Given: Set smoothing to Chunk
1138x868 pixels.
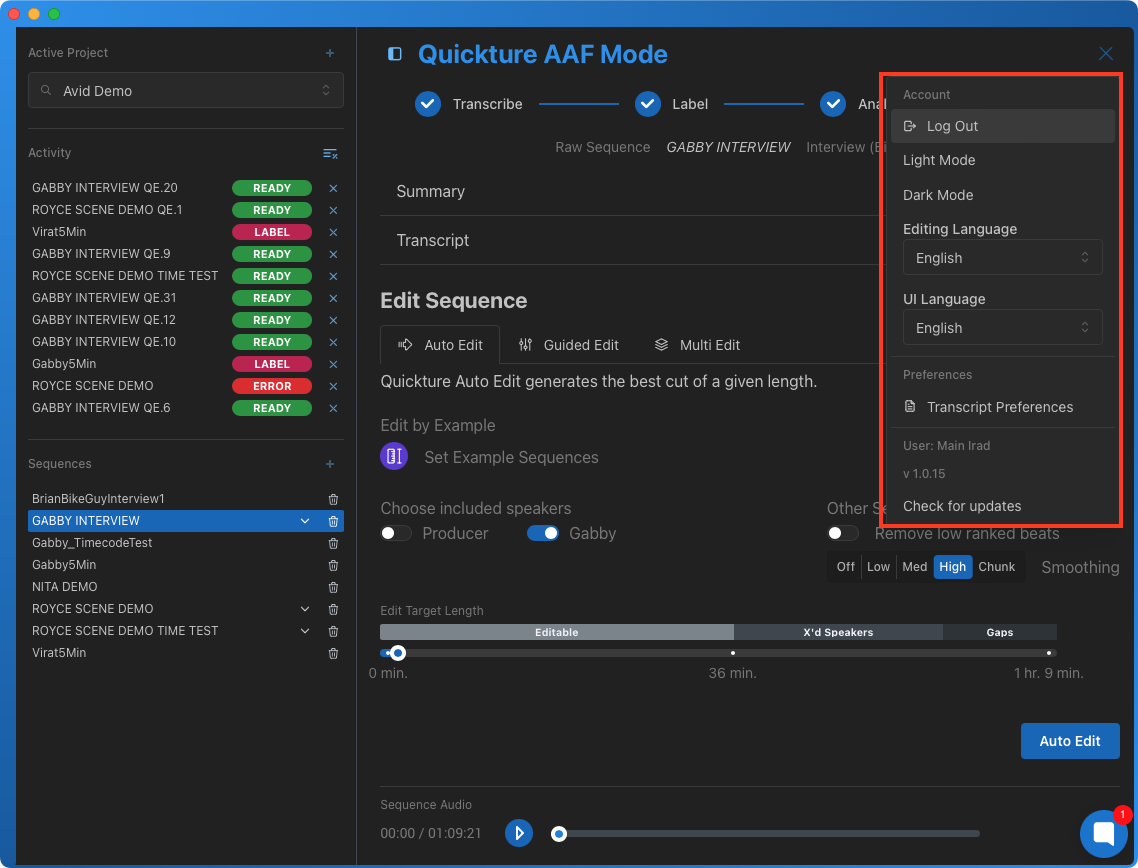Looking at the screenshot, I should (x=996, y=567).
